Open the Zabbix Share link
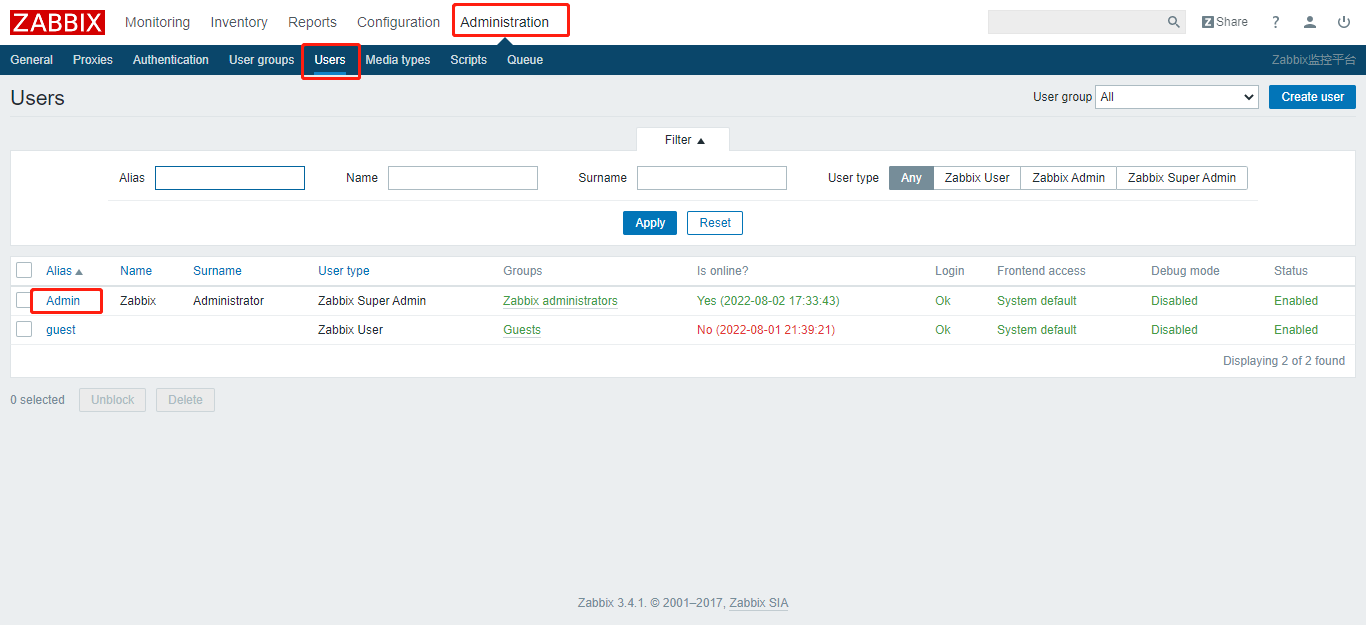Image resolution: width=1366 pixels, height=625 pixels. [x=1225, y=22]
